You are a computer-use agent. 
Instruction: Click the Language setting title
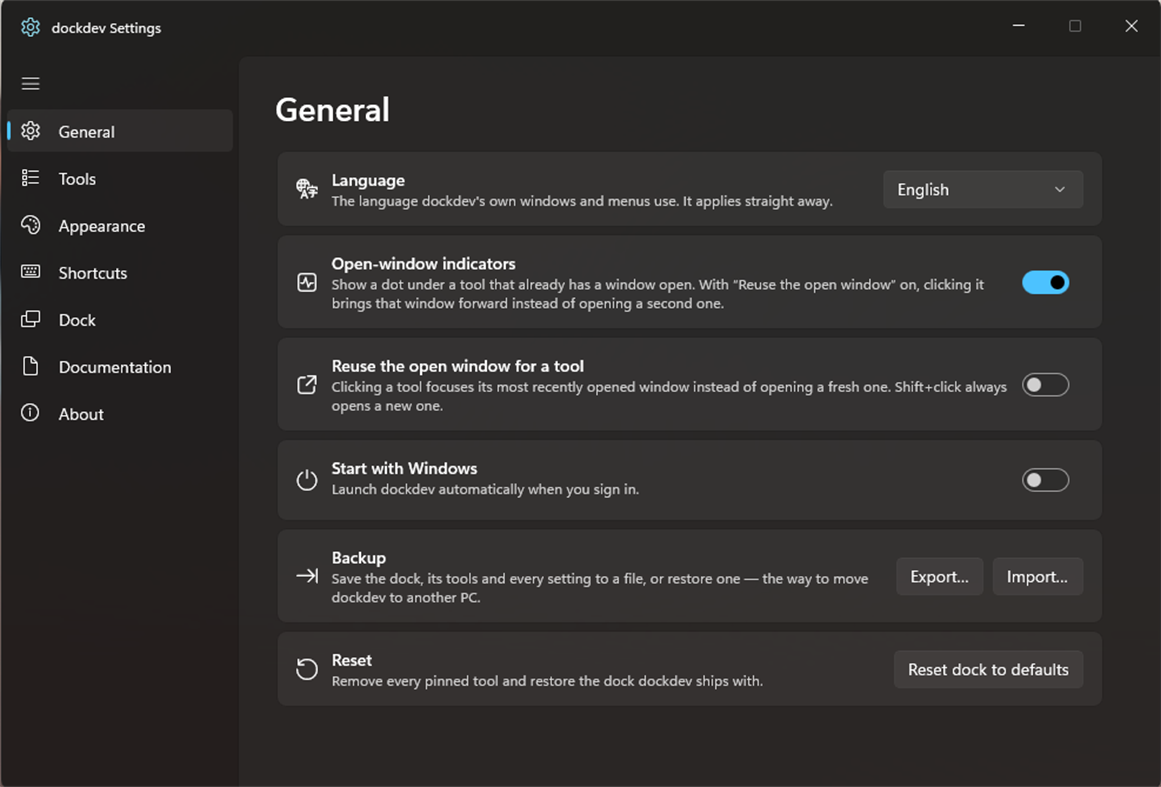pos(368,180)
